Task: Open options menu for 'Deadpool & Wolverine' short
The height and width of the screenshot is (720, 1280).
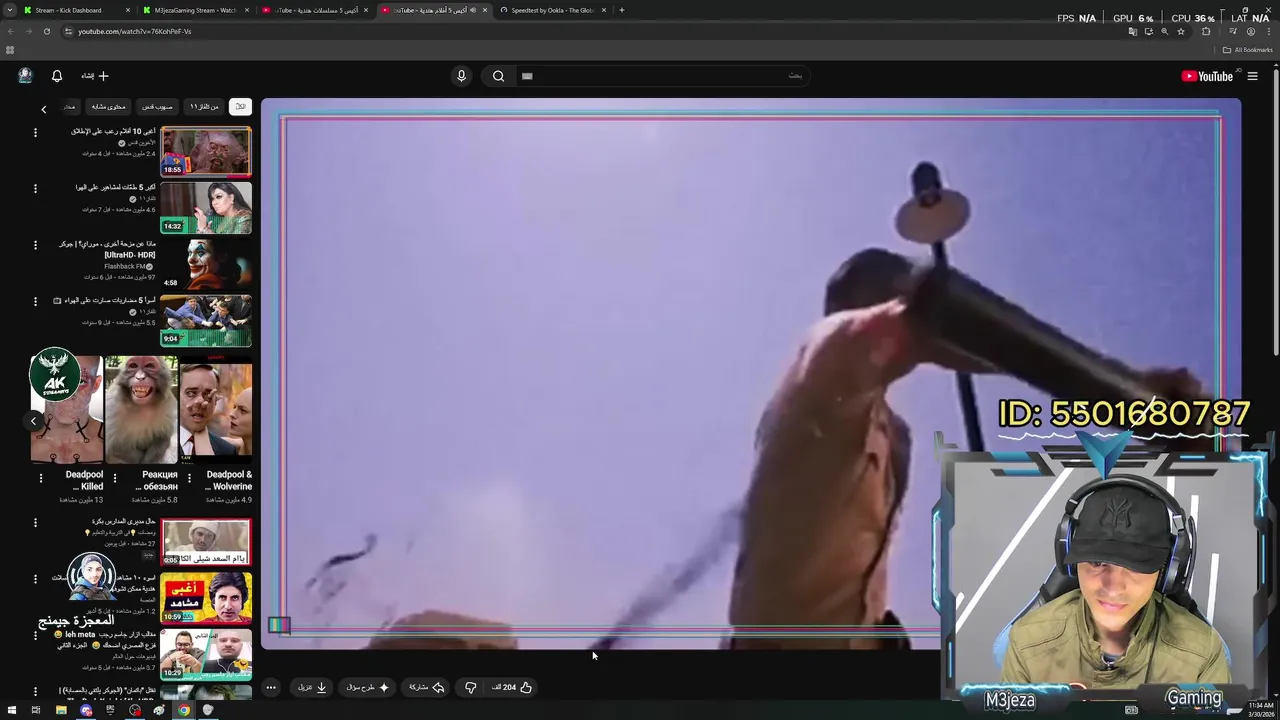Action: pos(189,479)
